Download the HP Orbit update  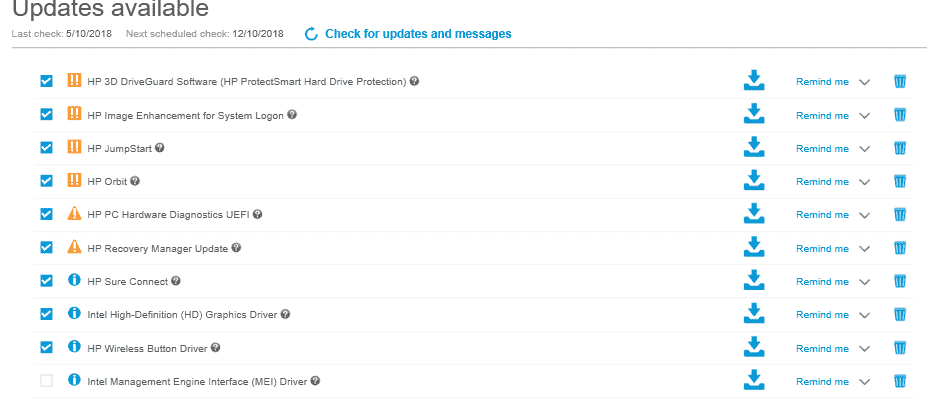[753, 181]
